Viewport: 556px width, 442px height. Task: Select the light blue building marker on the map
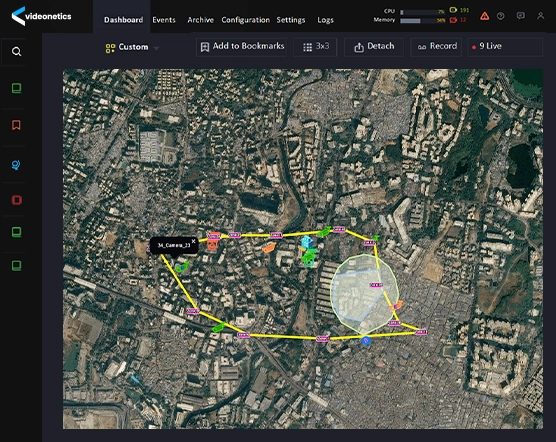coord(307,243)
